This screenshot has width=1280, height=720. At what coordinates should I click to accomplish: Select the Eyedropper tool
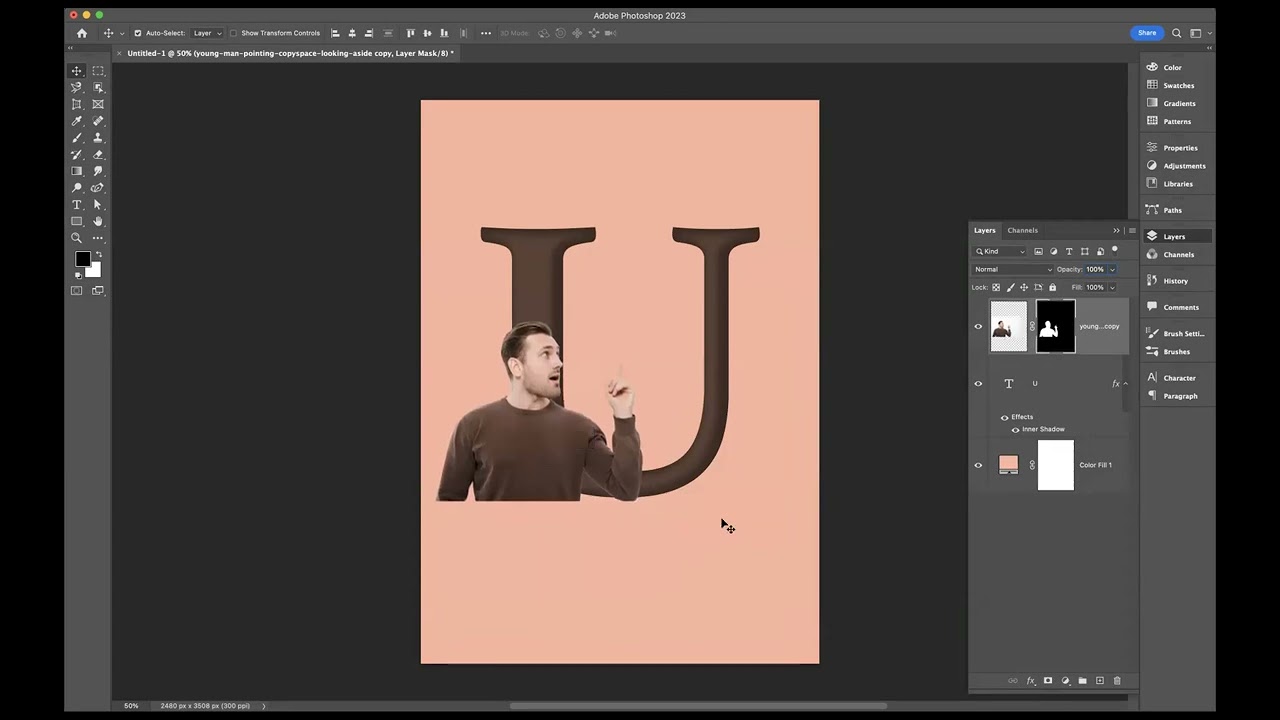click(76, 121)
